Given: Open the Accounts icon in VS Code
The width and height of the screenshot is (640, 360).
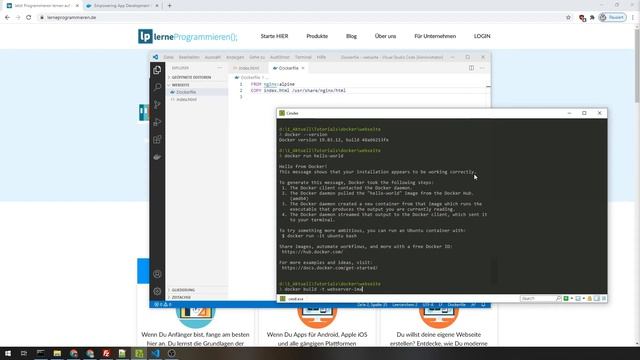Looking at the screenshot, I should click(x=157, y=274).
